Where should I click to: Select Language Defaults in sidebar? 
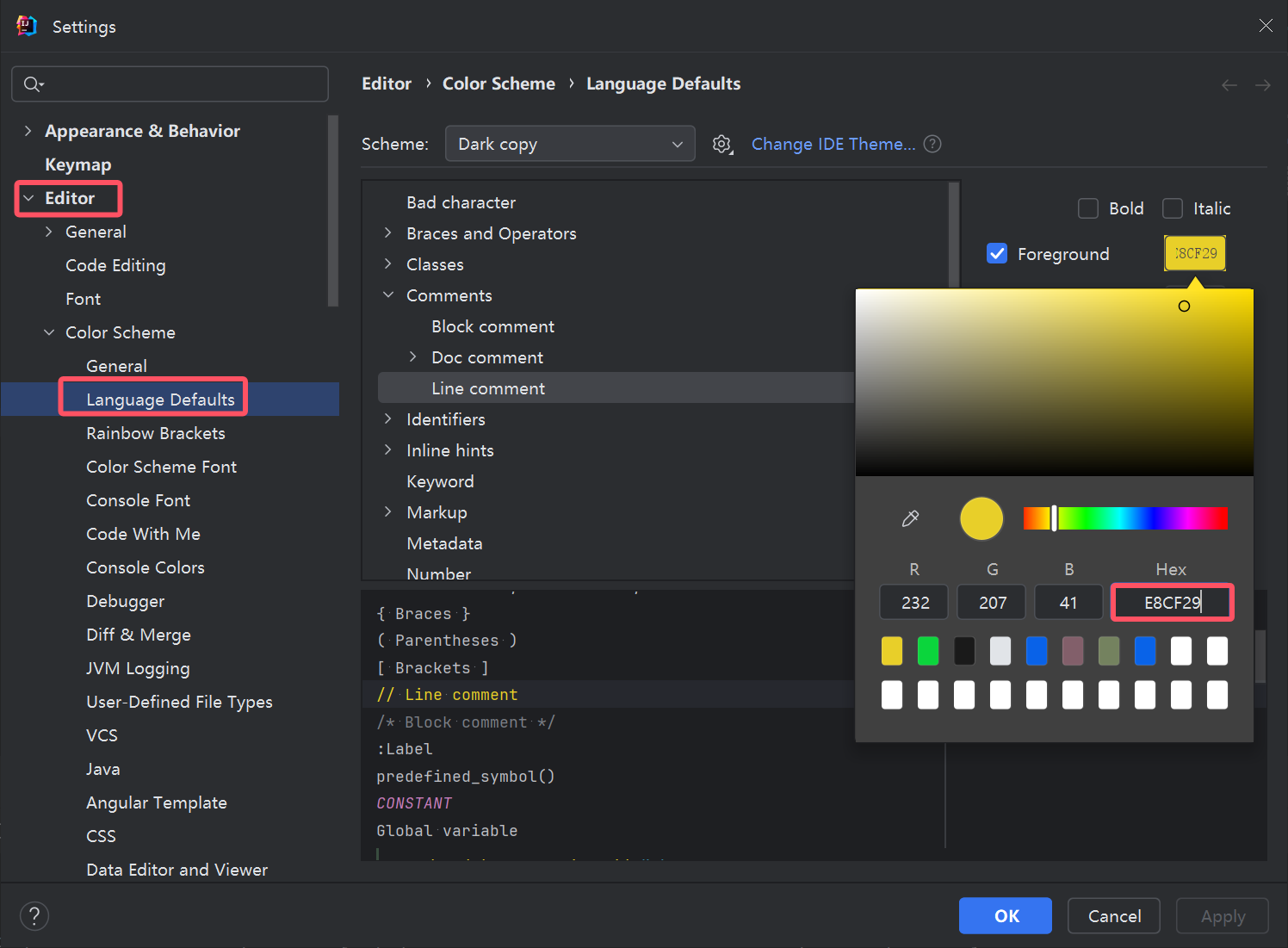pos(160,400)
